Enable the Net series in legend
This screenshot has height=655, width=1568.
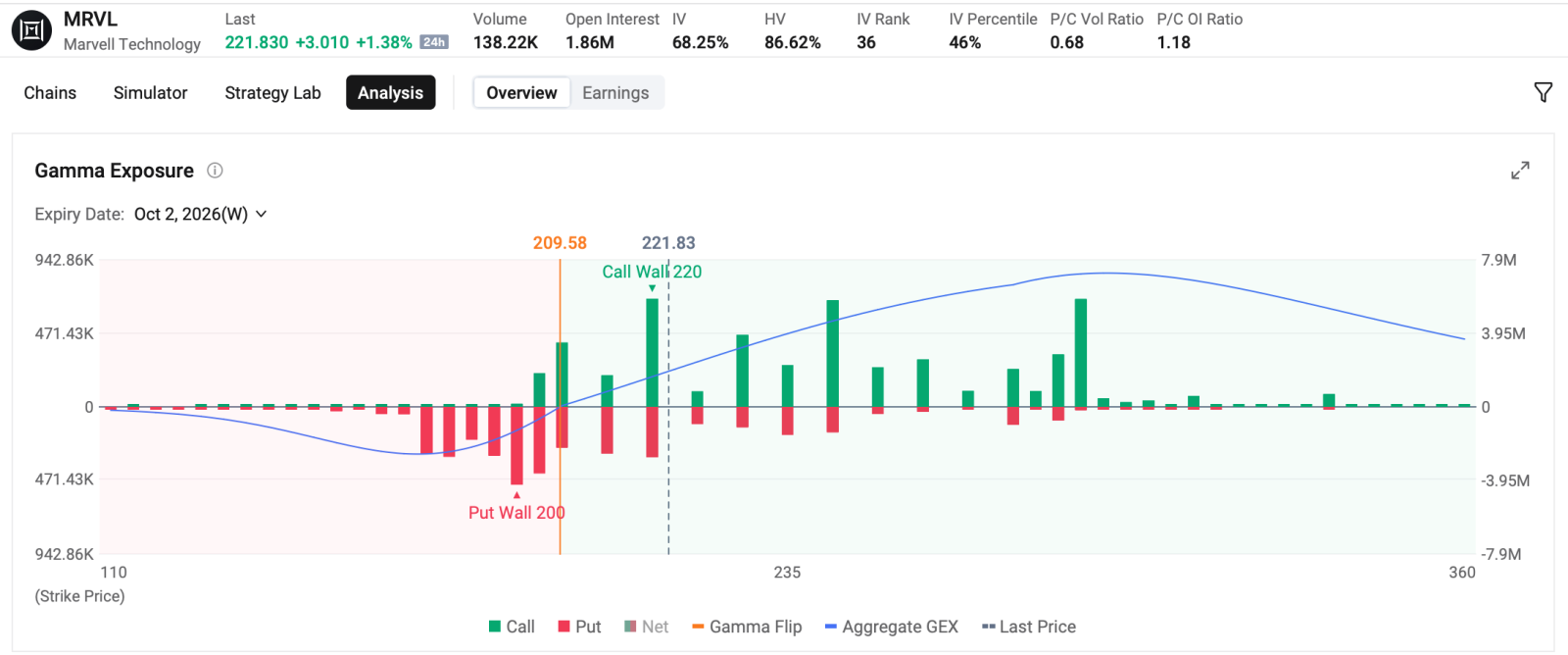coord(647,627)
